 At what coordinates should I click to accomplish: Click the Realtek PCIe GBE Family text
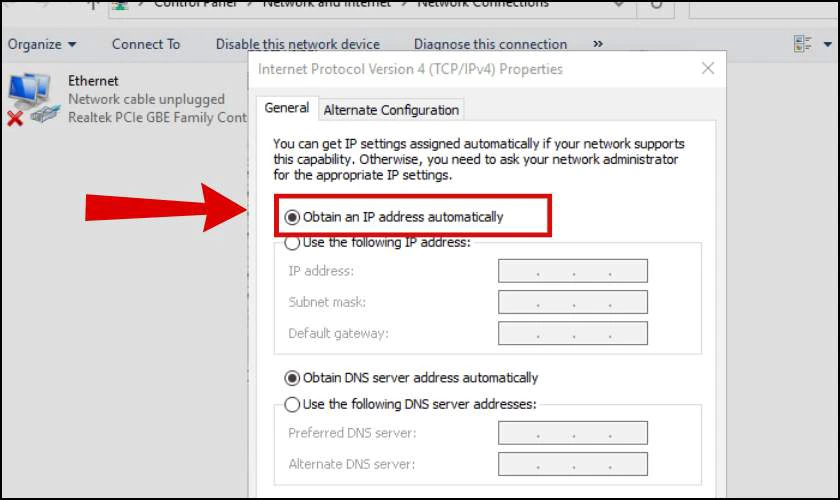click(x=157, y=118)
